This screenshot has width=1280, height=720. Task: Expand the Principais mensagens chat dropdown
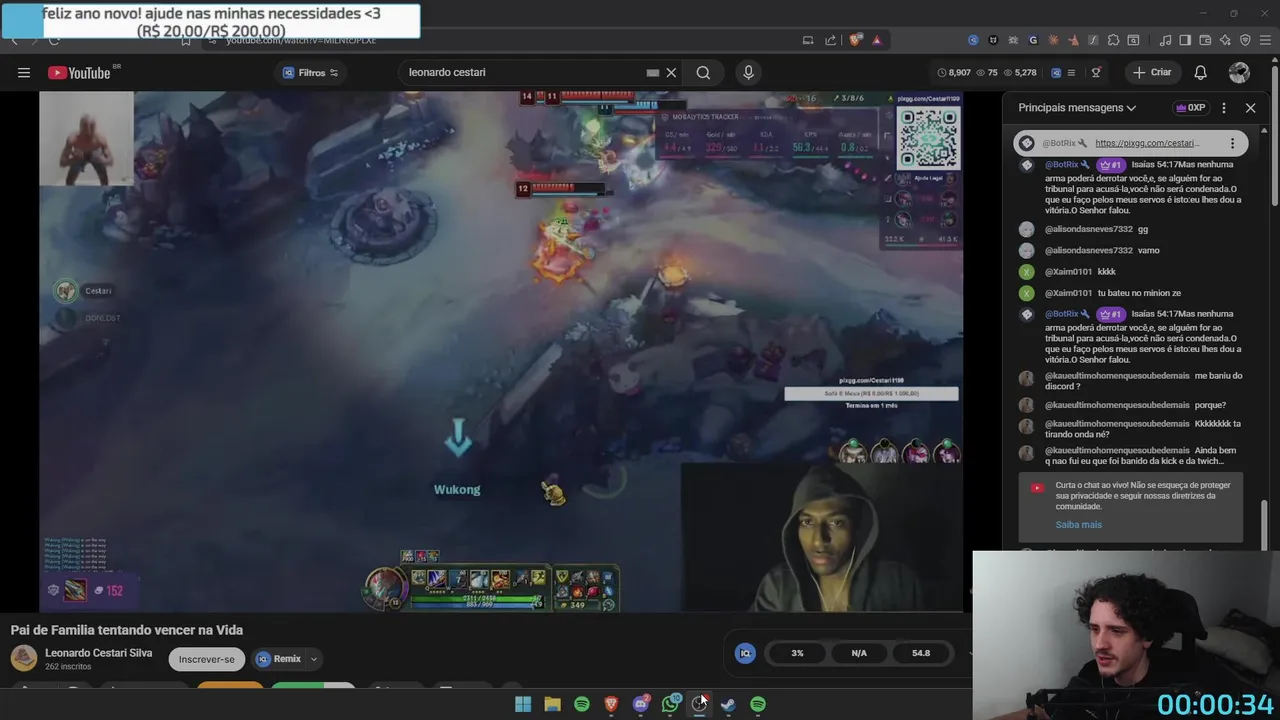tap(1077, 107)
